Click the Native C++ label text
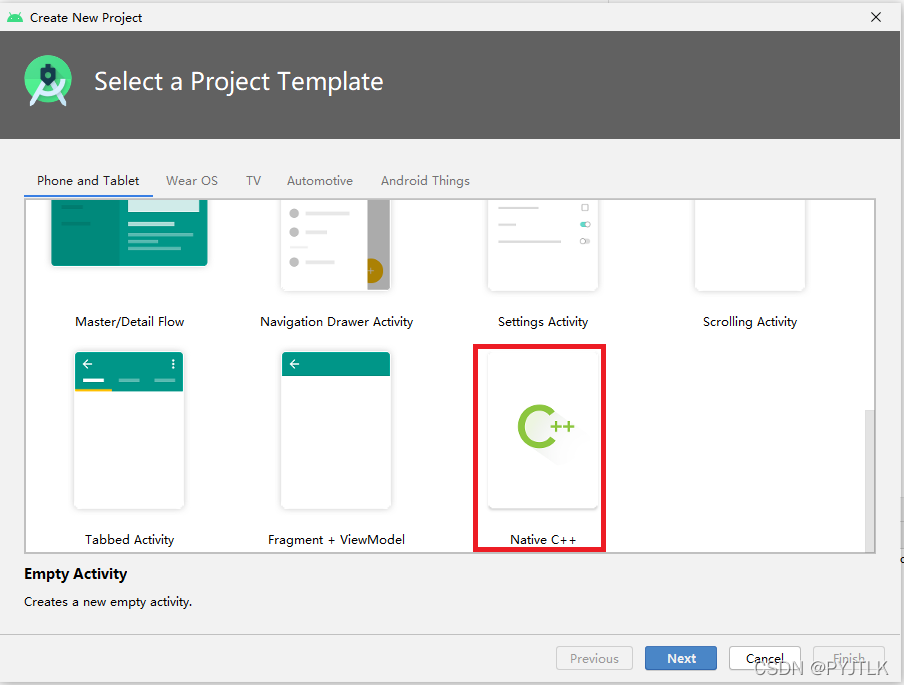This screenshot has width=904, height=685. click(543, 540)
